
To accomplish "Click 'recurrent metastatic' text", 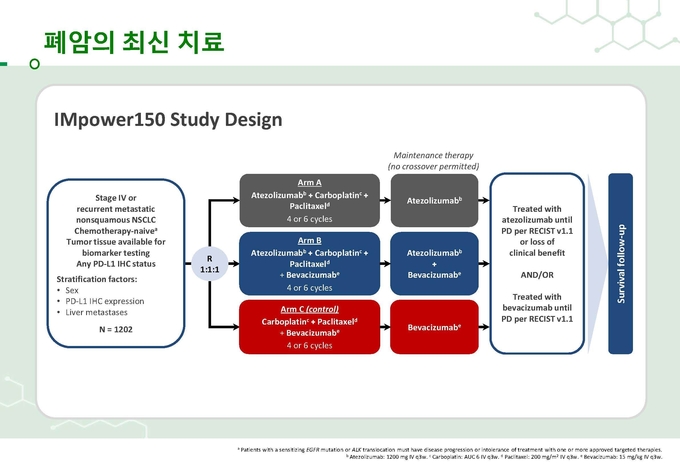I will pos(116,209).
